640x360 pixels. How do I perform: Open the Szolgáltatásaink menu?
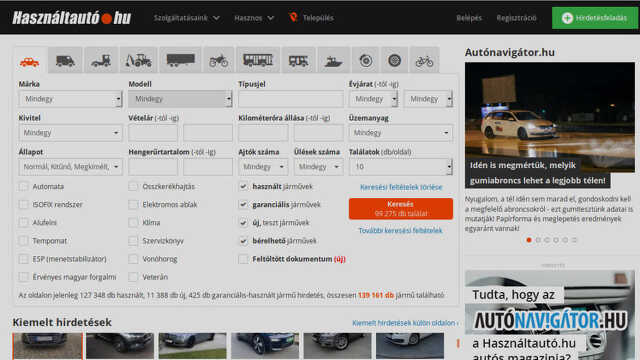pos(187,18)
